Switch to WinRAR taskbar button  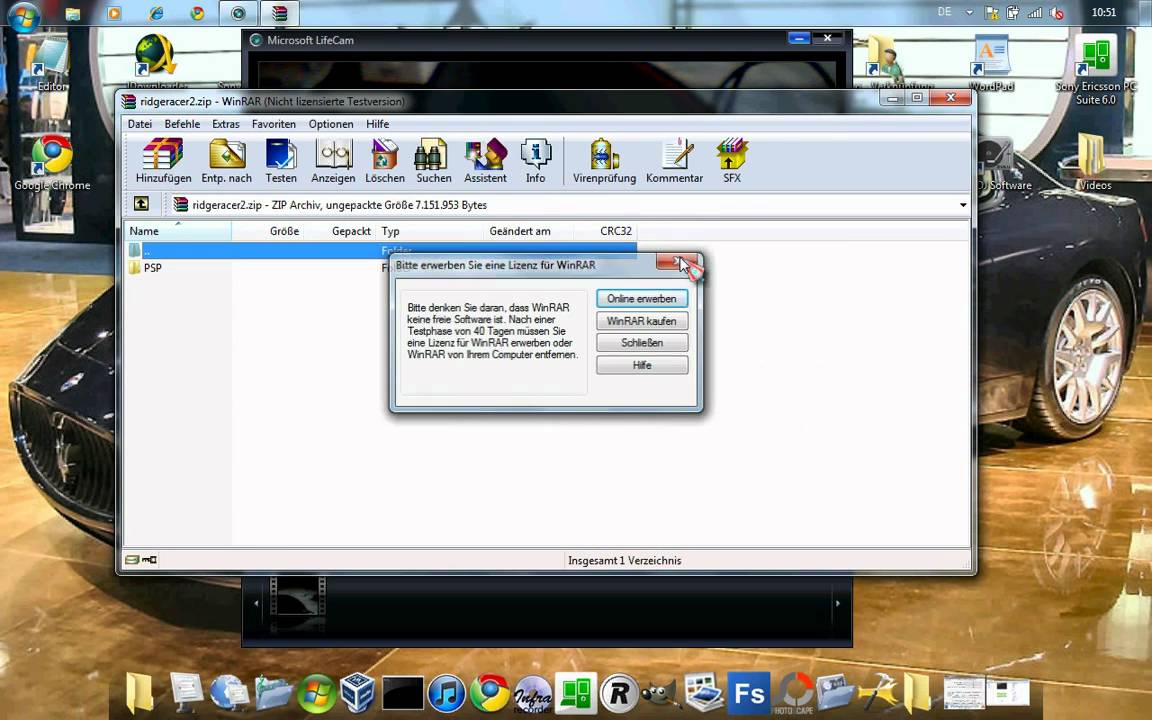(280, 13)
